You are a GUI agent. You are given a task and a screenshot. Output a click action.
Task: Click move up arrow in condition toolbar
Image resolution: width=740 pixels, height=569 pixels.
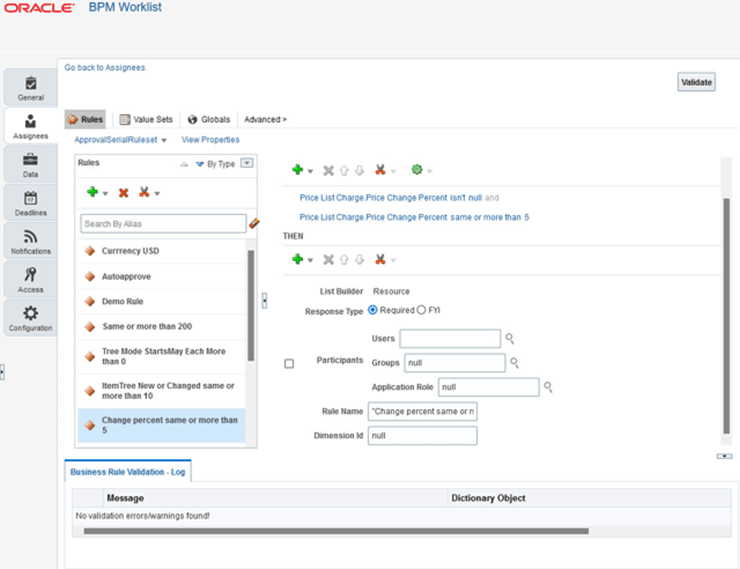click(344, 170)
